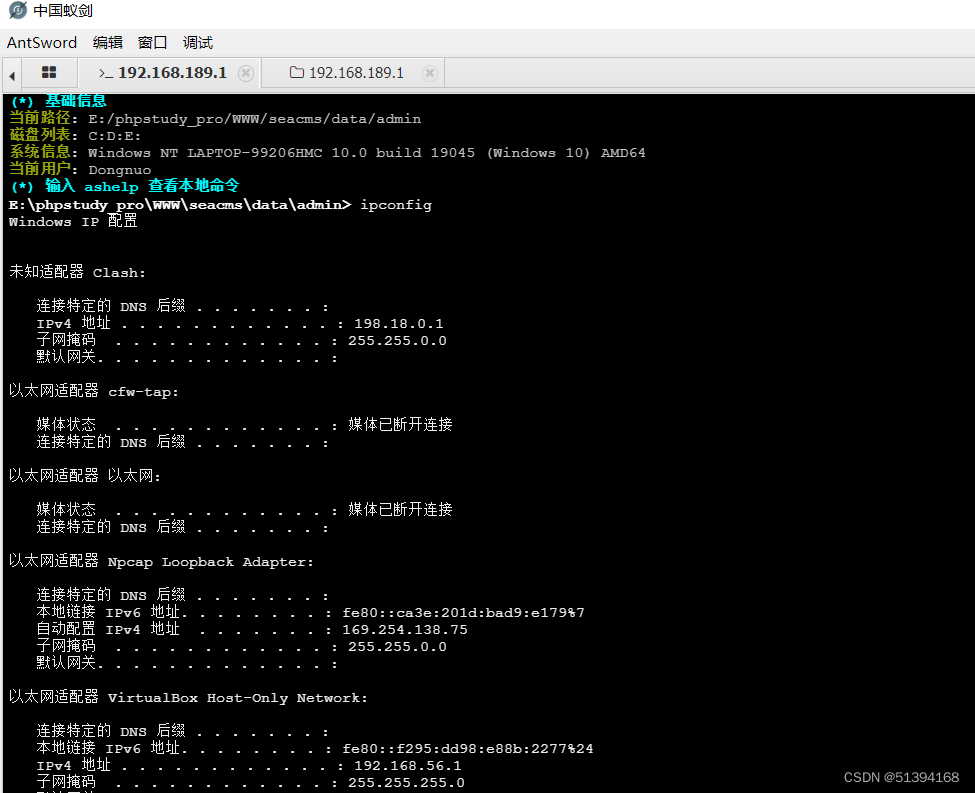The image size is (975, 793).
Task: Click the ashelp hint line
Action: [x=125, y=186]
